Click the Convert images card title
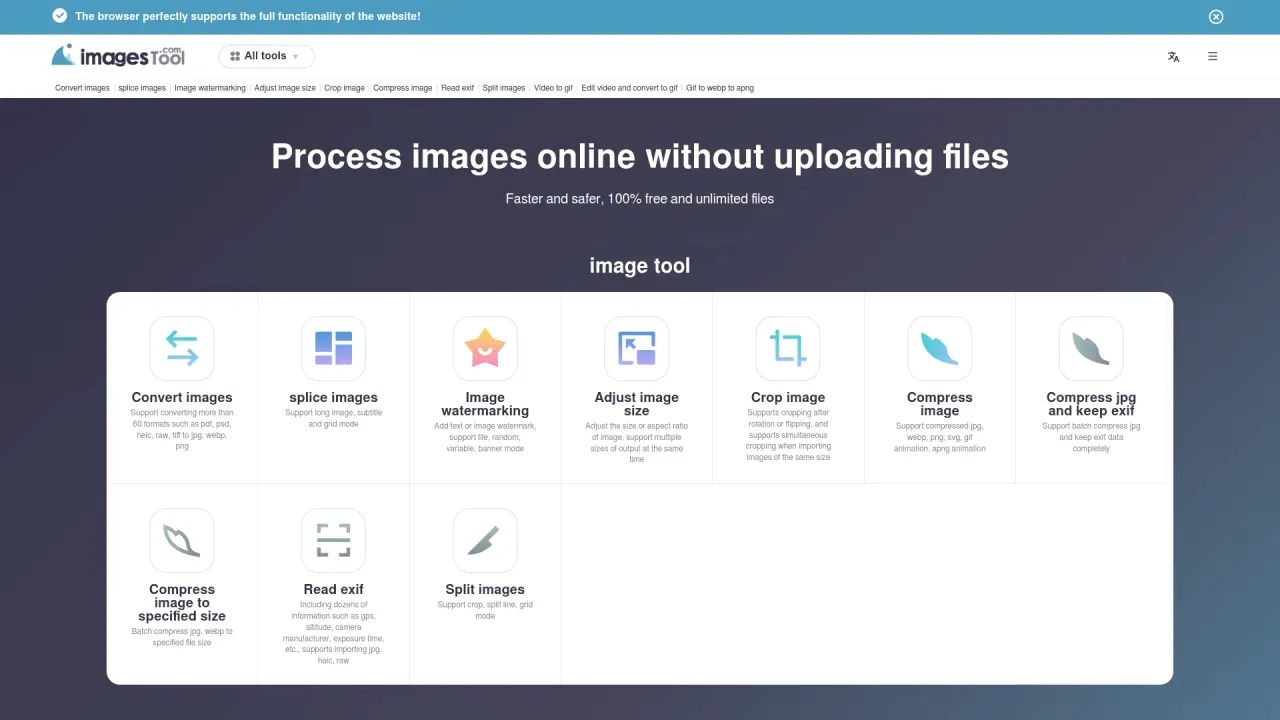Viewport: 1280px width, 720px height. click(182, 397)
